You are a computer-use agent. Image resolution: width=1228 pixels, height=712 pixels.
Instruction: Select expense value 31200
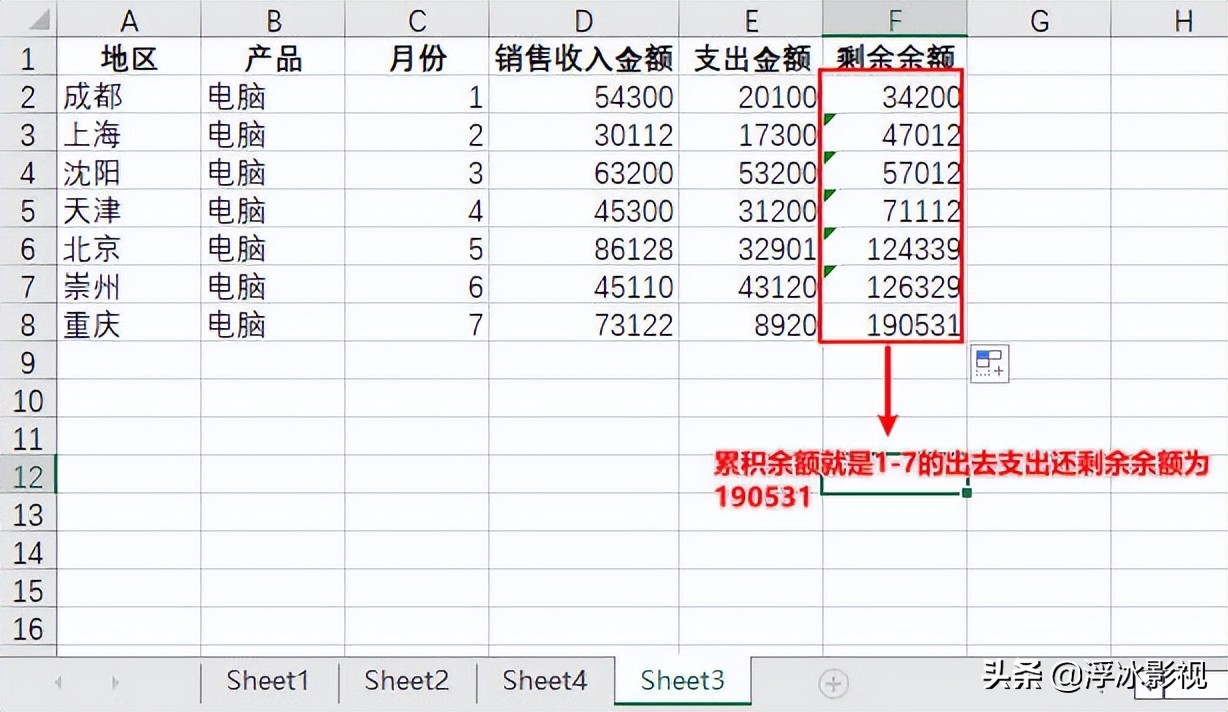[x=751, y=211]
